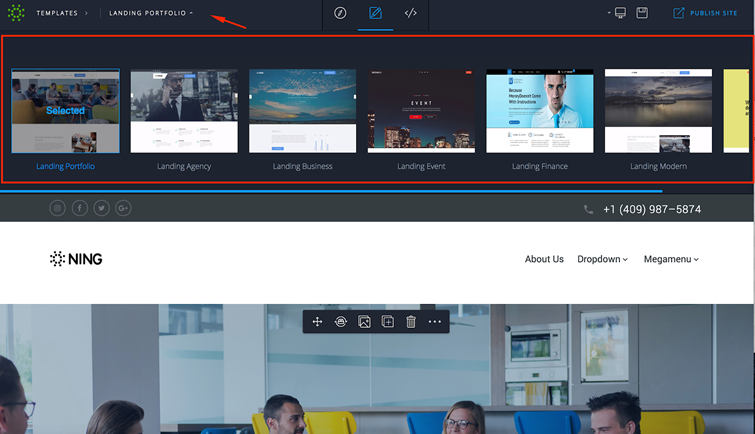Expand the Landing Portfolio template dropdown
Viewport: 755px width, 434px height.
[151, 14]
